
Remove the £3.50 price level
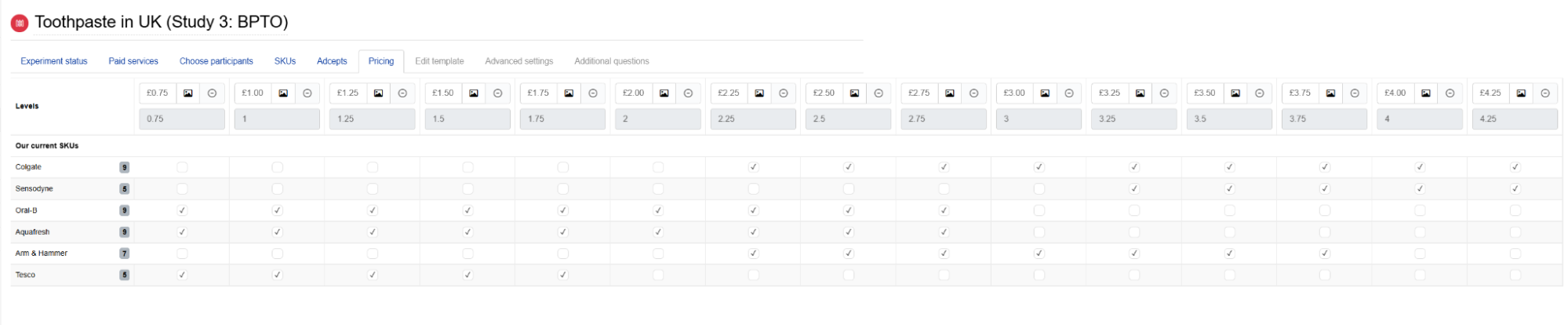[1259, 93]
